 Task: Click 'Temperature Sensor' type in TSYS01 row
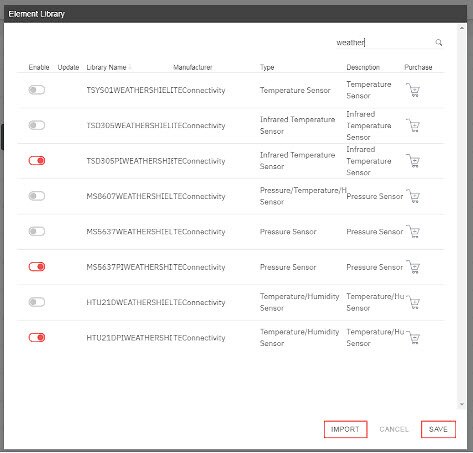pyautogui.click(x=295, y=90)
